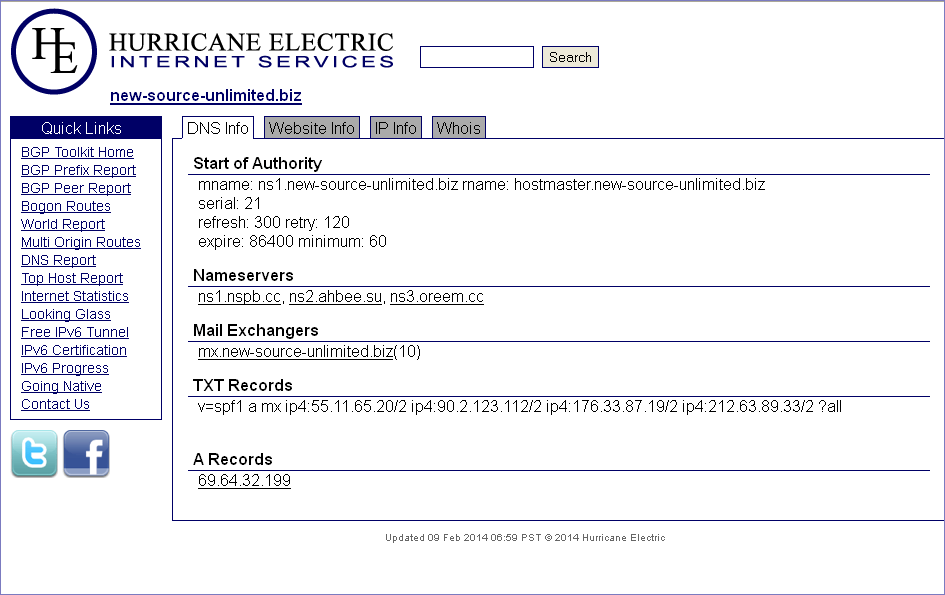Go to Bogon Routes
This screenshot has width=945, height=595.
[66, 206]
